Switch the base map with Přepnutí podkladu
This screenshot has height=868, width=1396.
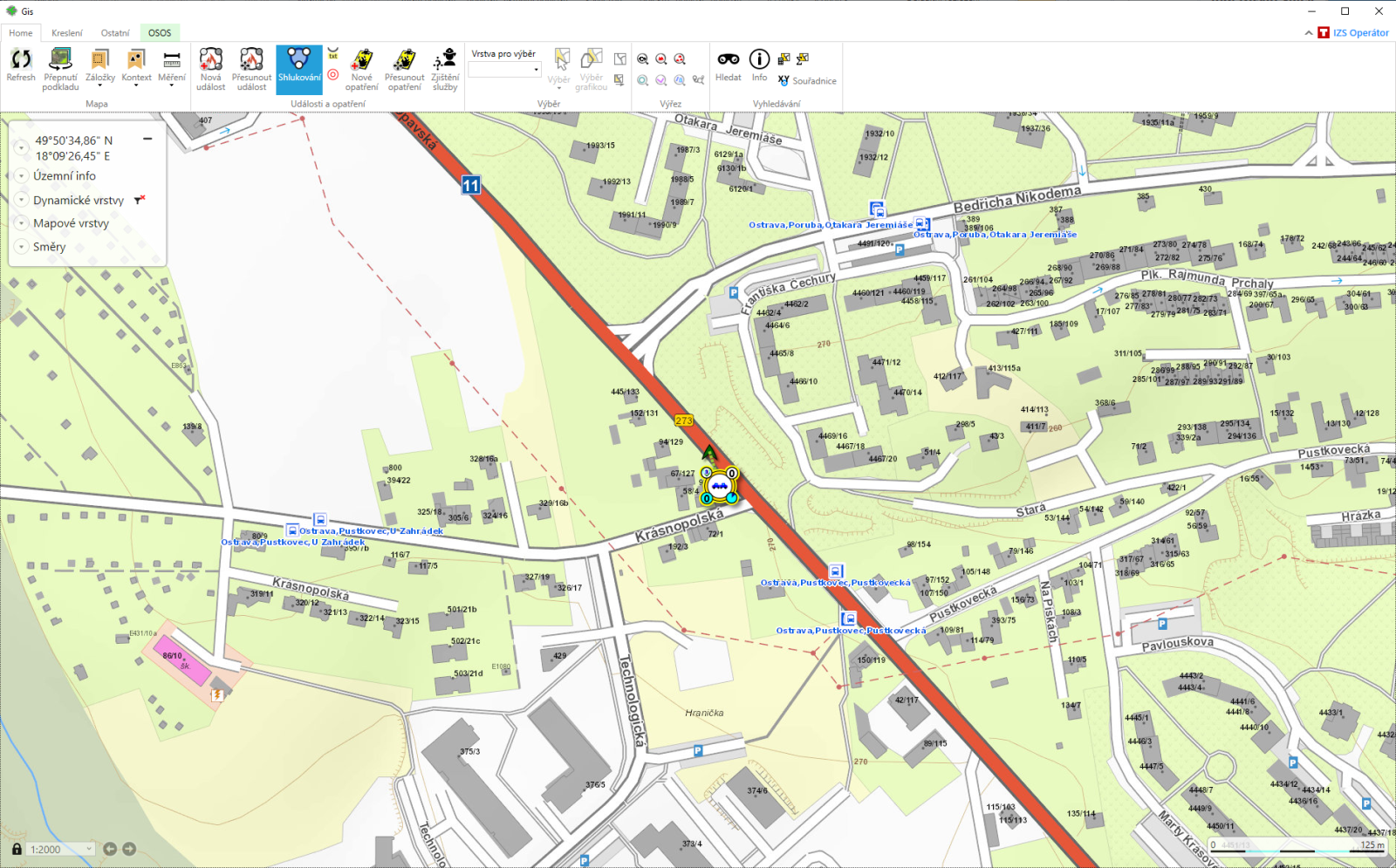coord(60,69)
